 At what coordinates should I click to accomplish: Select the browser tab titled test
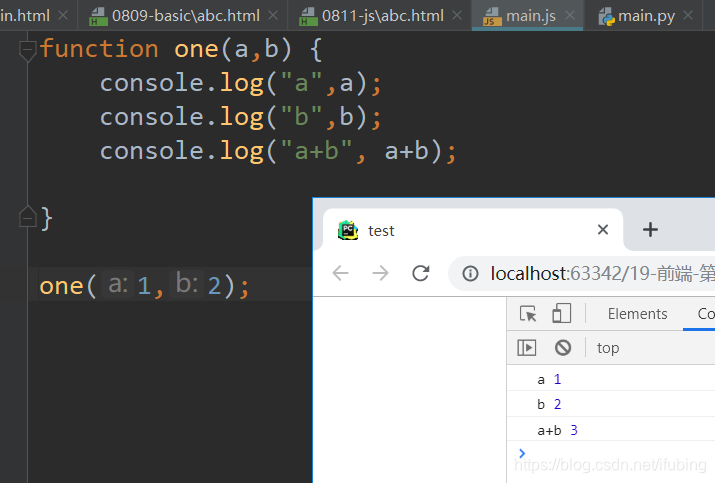click(472, 230)
